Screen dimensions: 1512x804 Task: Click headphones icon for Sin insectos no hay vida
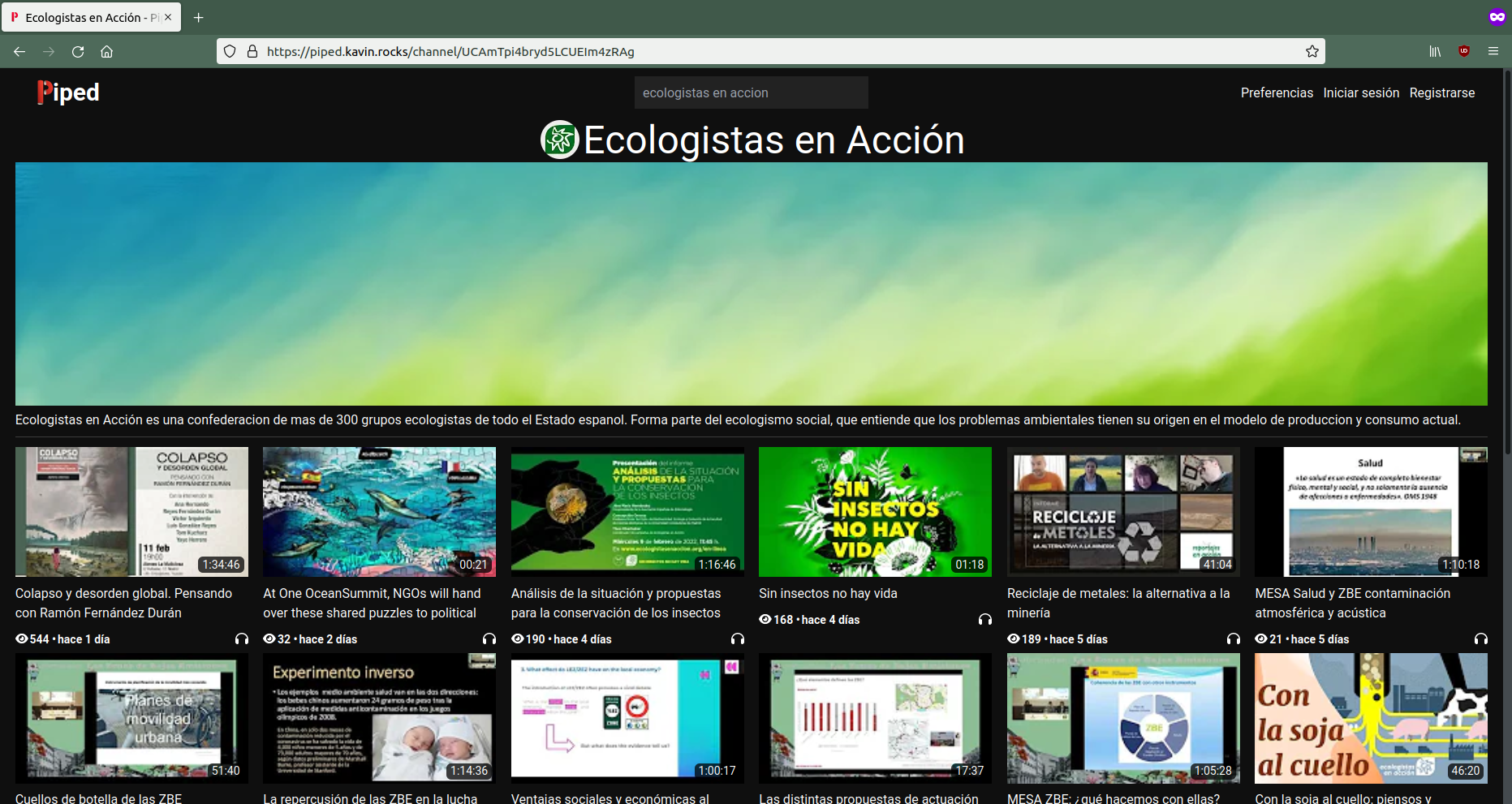point(985,620)
